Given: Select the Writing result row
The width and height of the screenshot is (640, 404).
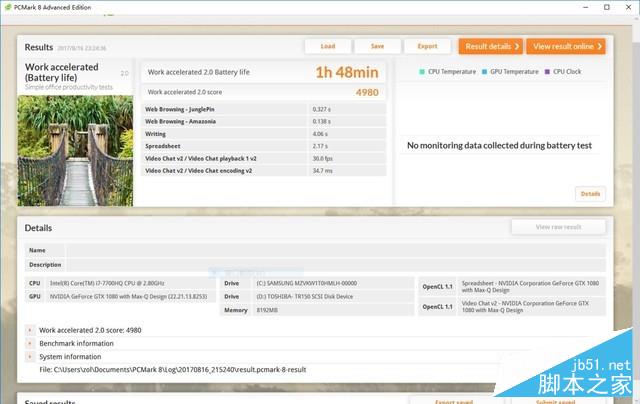Looking at the screenshot, I should pyautogui.click(x=264, y=134).
